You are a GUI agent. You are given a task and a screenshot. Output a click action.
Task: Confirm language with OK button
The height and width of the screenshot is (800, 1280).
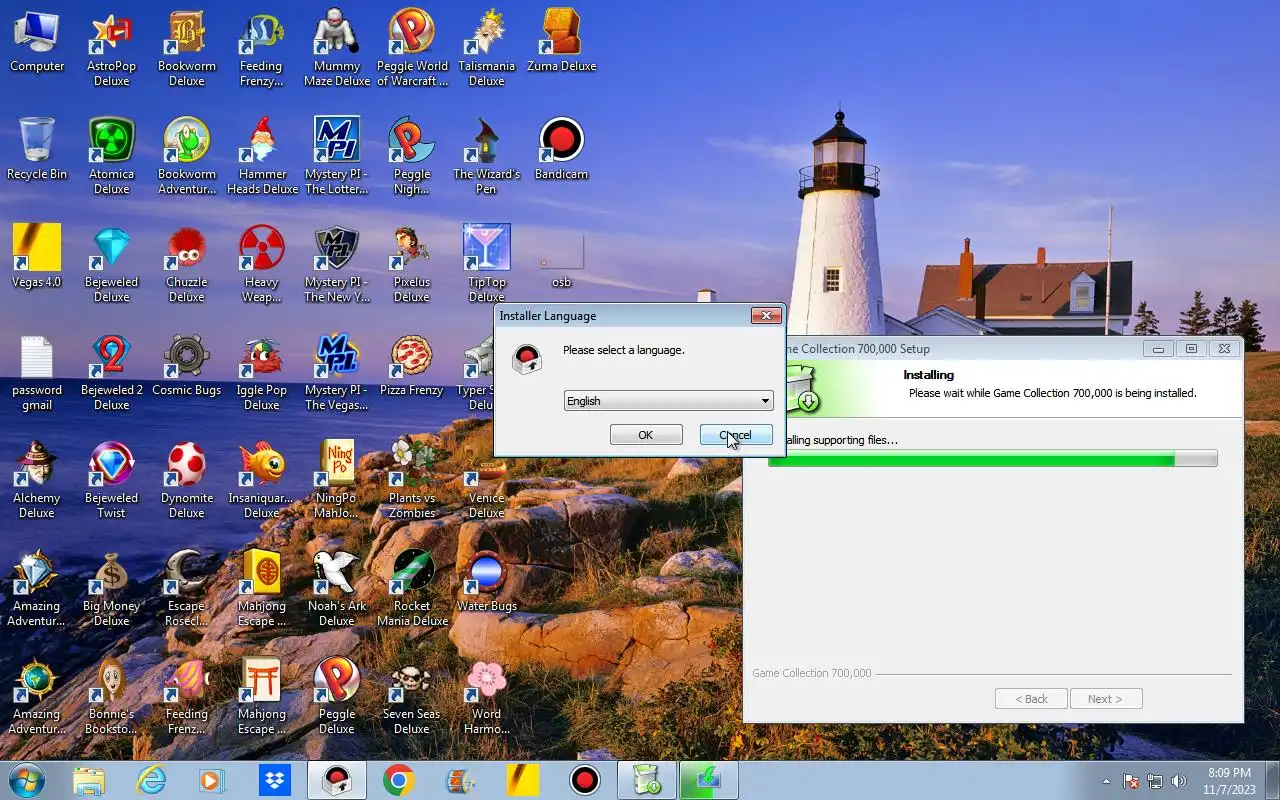646,435
